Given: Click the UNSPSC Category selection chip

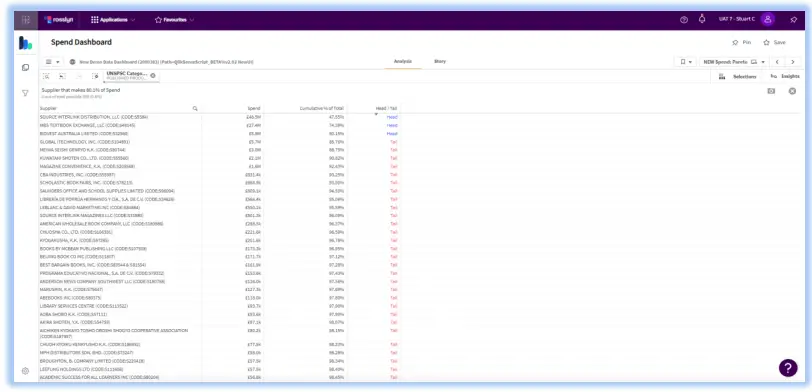Looking at the screenshot, I should pyautogui.click(x=127, y=76).
